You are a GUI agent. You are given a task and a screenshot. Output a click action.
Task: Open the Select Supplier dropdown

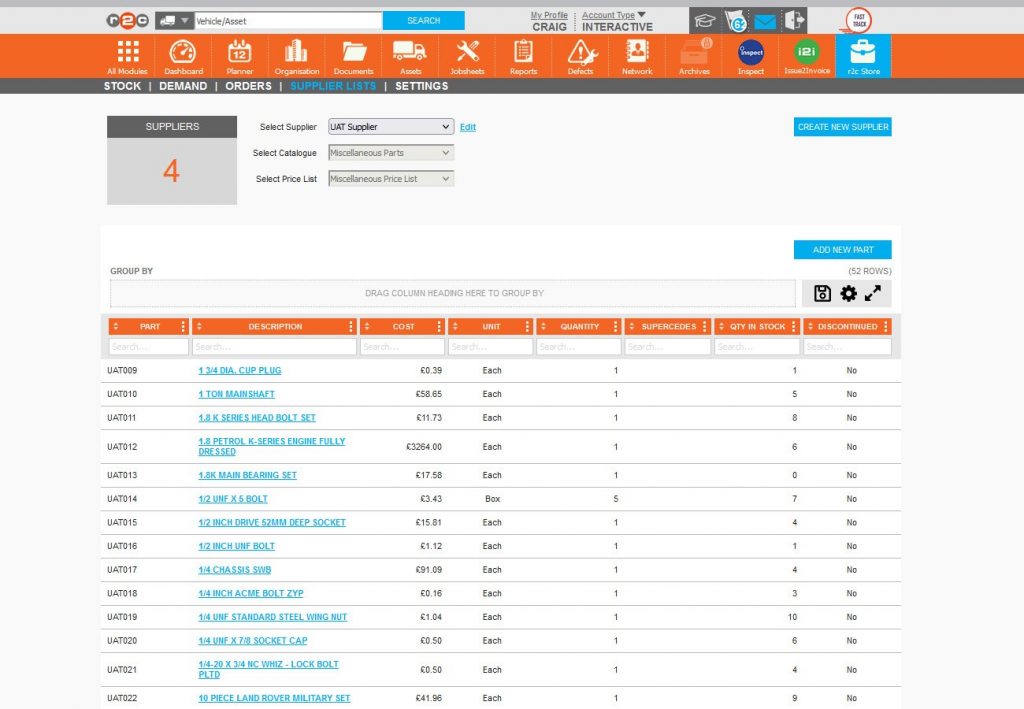click(390, 127)
